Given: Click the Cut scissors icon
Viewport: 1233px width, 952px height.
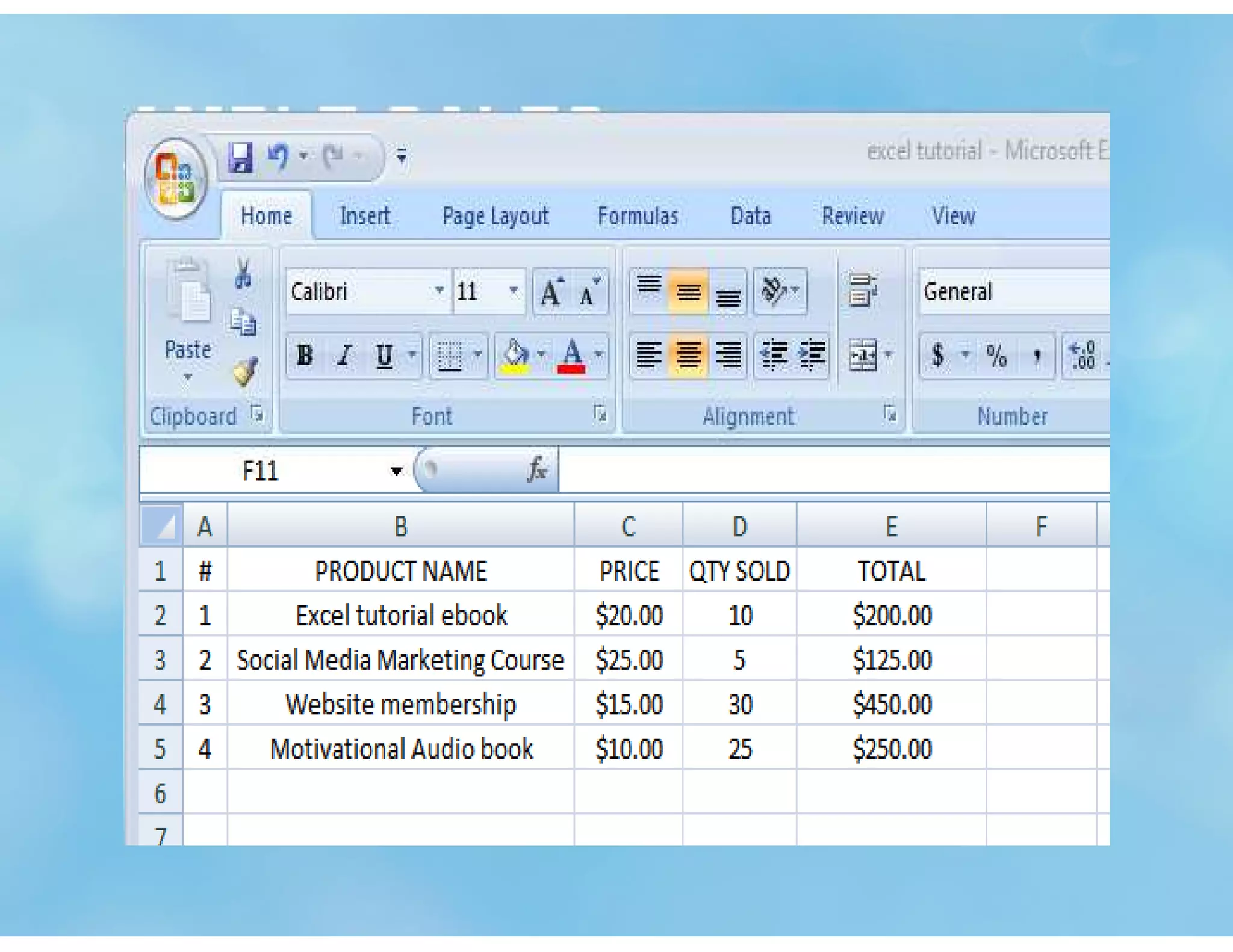Looking at the screenshot, I should click(243, 273).
